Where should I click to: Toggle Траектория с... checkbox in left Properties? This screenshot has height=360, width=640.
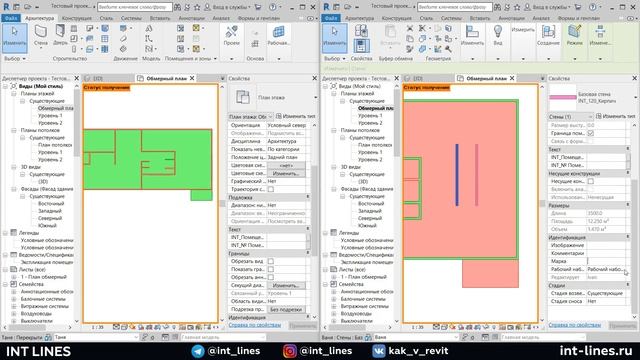(271, 189)
